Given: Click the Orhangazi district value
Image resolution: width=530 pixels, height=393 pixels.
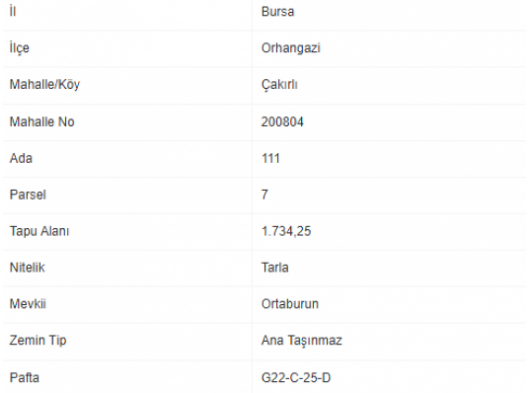Looking at the screenshot, I should (x=291, y=48).
